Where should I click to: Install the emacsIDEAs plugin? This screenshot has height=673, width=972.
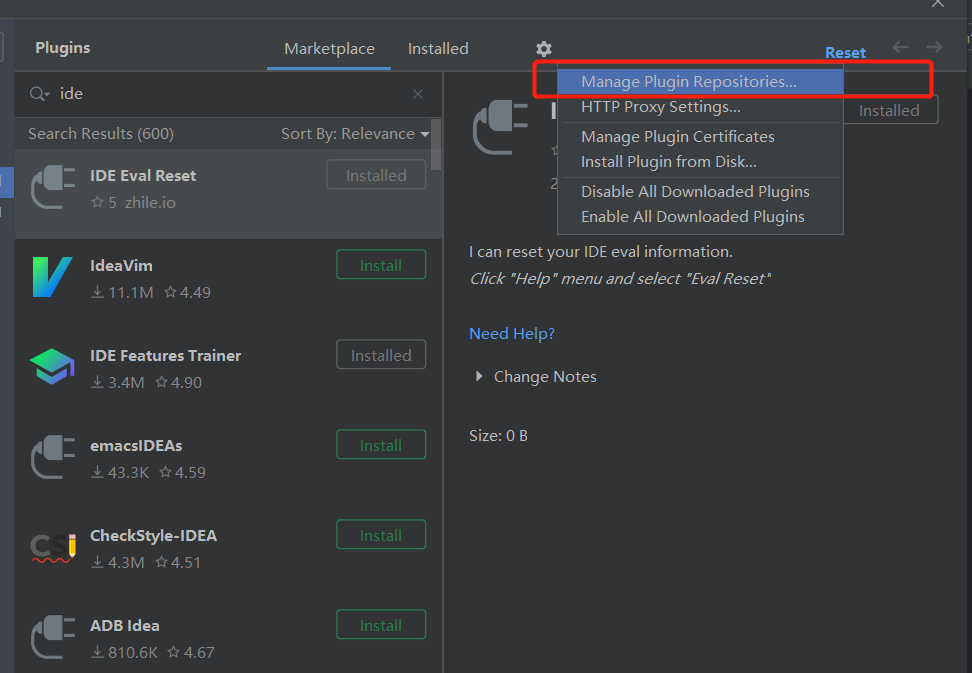(x=381, y=445)
